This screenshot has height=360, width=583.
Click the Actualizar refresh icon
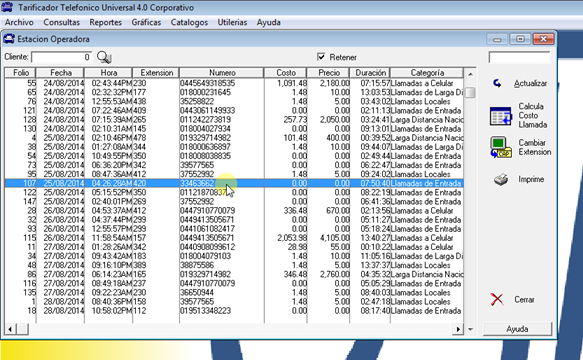click(x=497, y=83)
